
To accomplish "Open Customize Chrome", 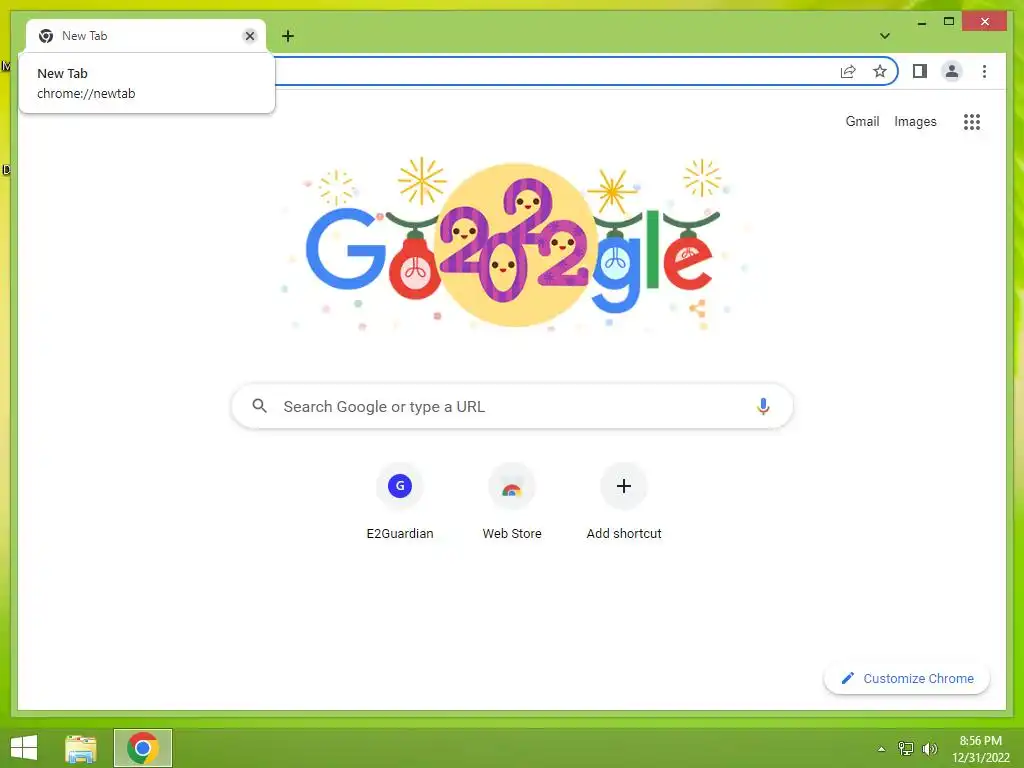I will (x=907, y=679).
